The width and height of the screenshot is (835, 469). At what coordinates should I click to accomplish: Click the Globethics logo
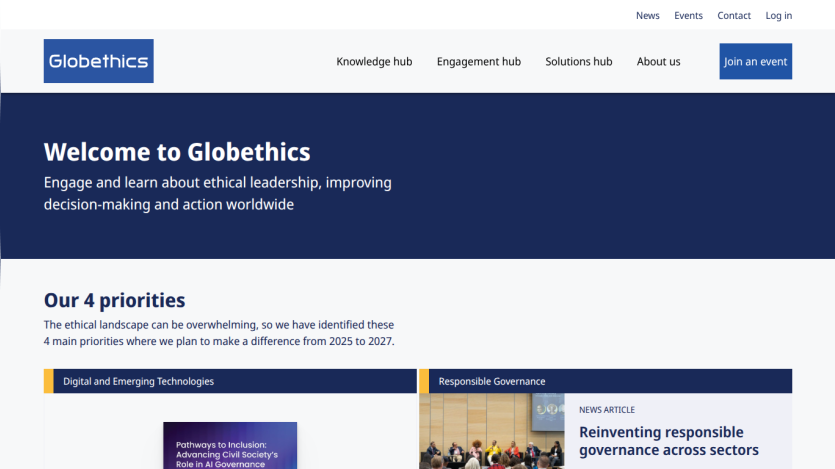coord(99,61)
